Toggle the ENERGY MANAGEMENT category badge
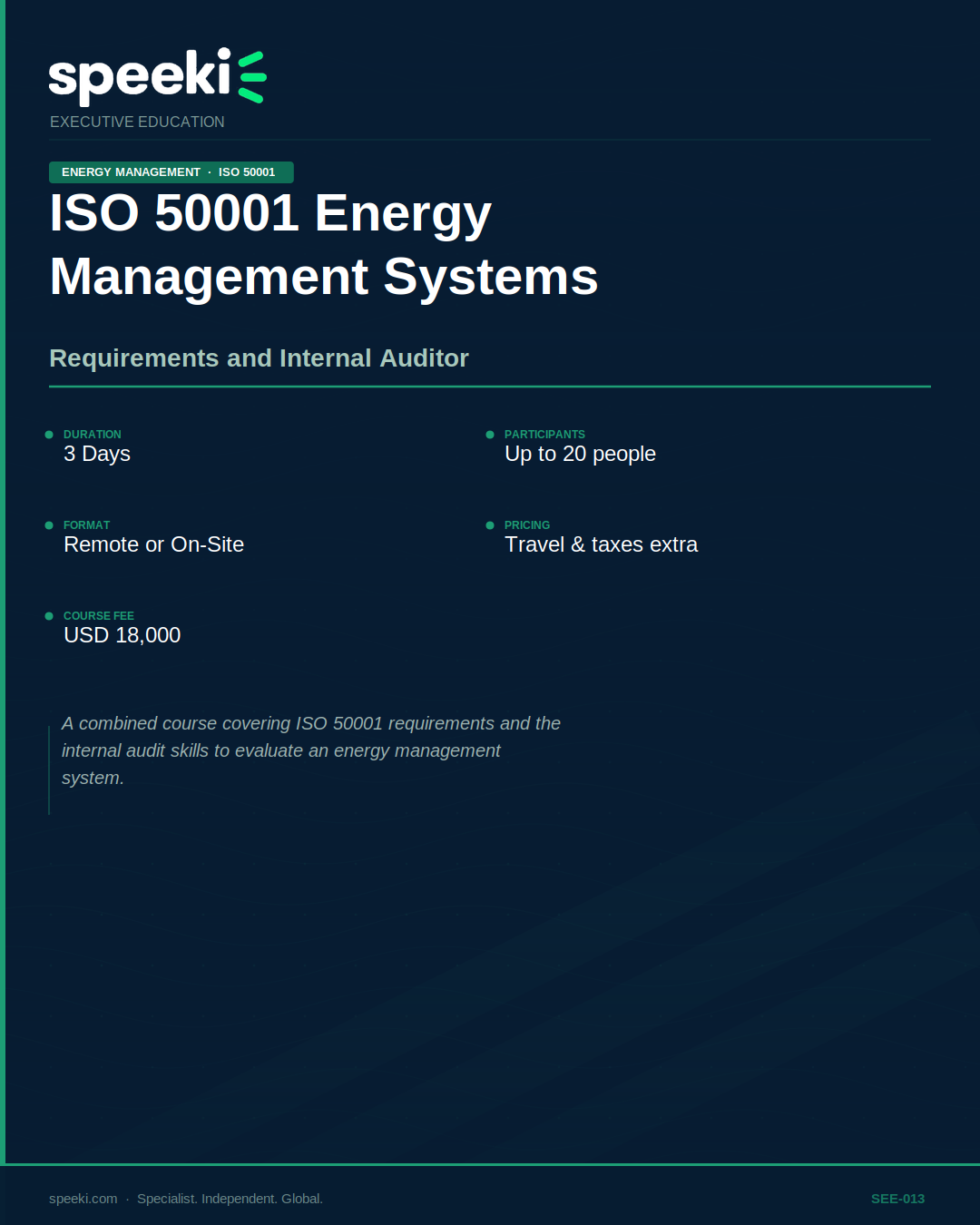980x1225 pixels. tap(132, 171)
